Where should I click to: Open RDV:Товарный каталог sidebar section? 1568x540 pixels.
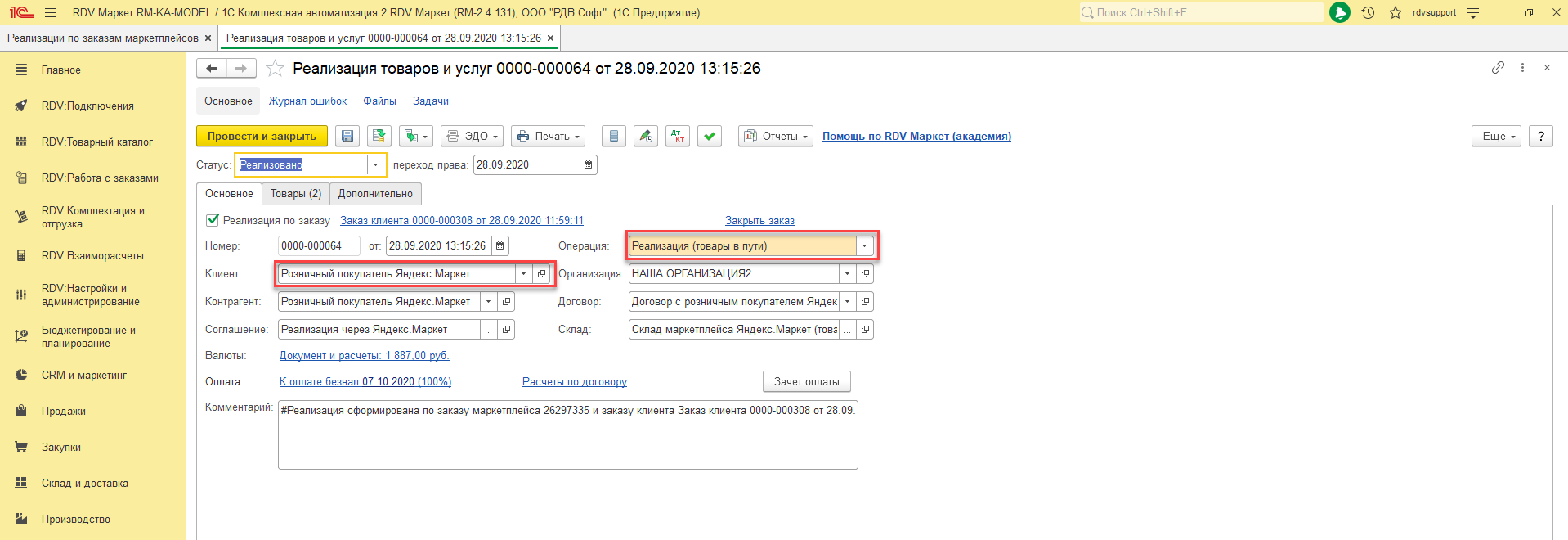92,142
